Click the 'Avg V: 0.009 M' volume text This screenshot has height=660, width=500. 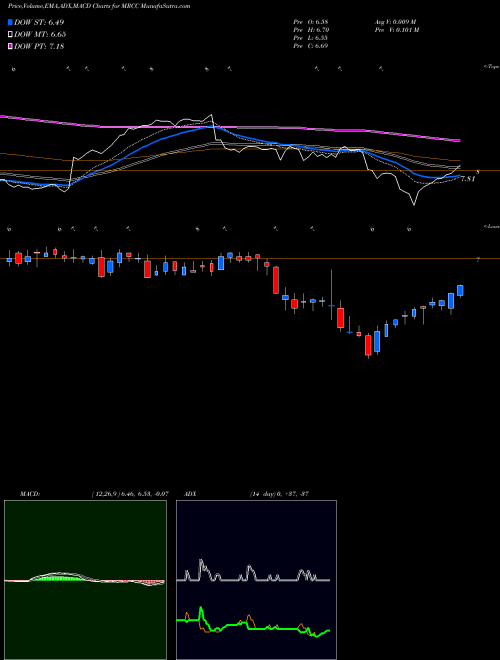(x=395, y=22)
